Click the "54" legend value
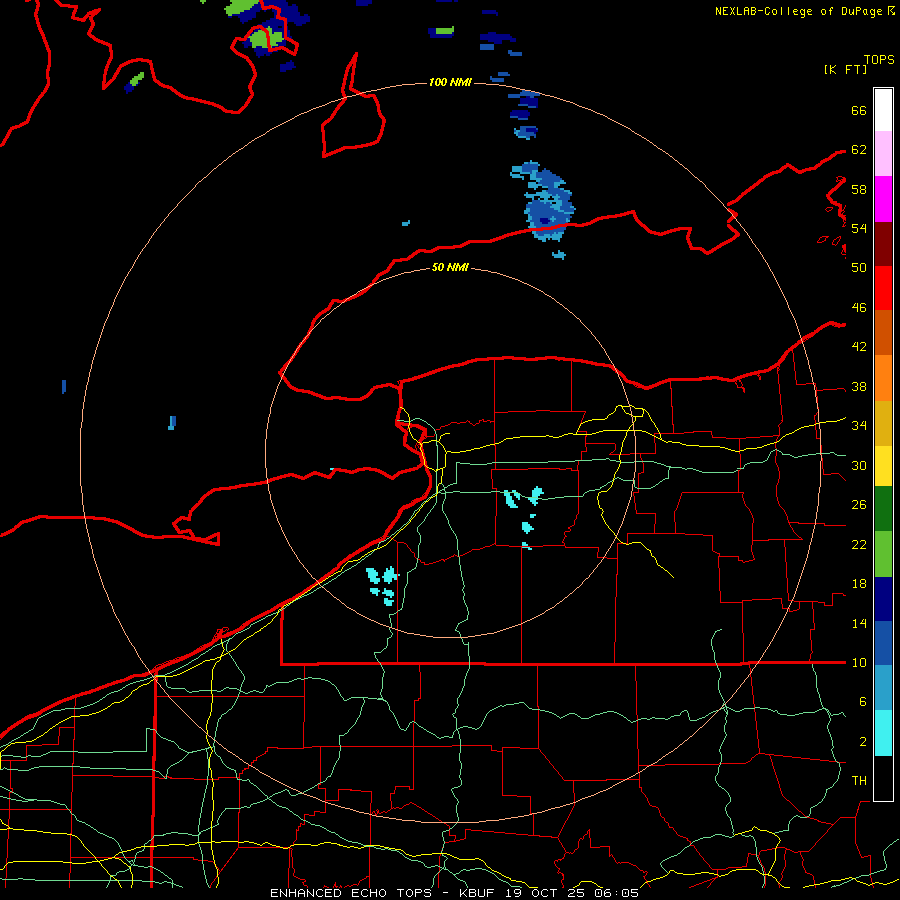This screenshot has height=900, width=900. [x=859, y=228]
